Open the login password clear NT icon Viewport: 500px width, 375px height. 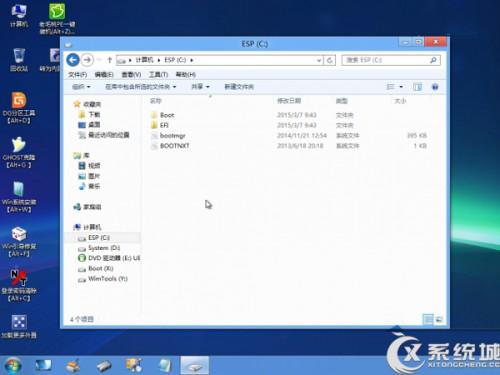(19, 286)
